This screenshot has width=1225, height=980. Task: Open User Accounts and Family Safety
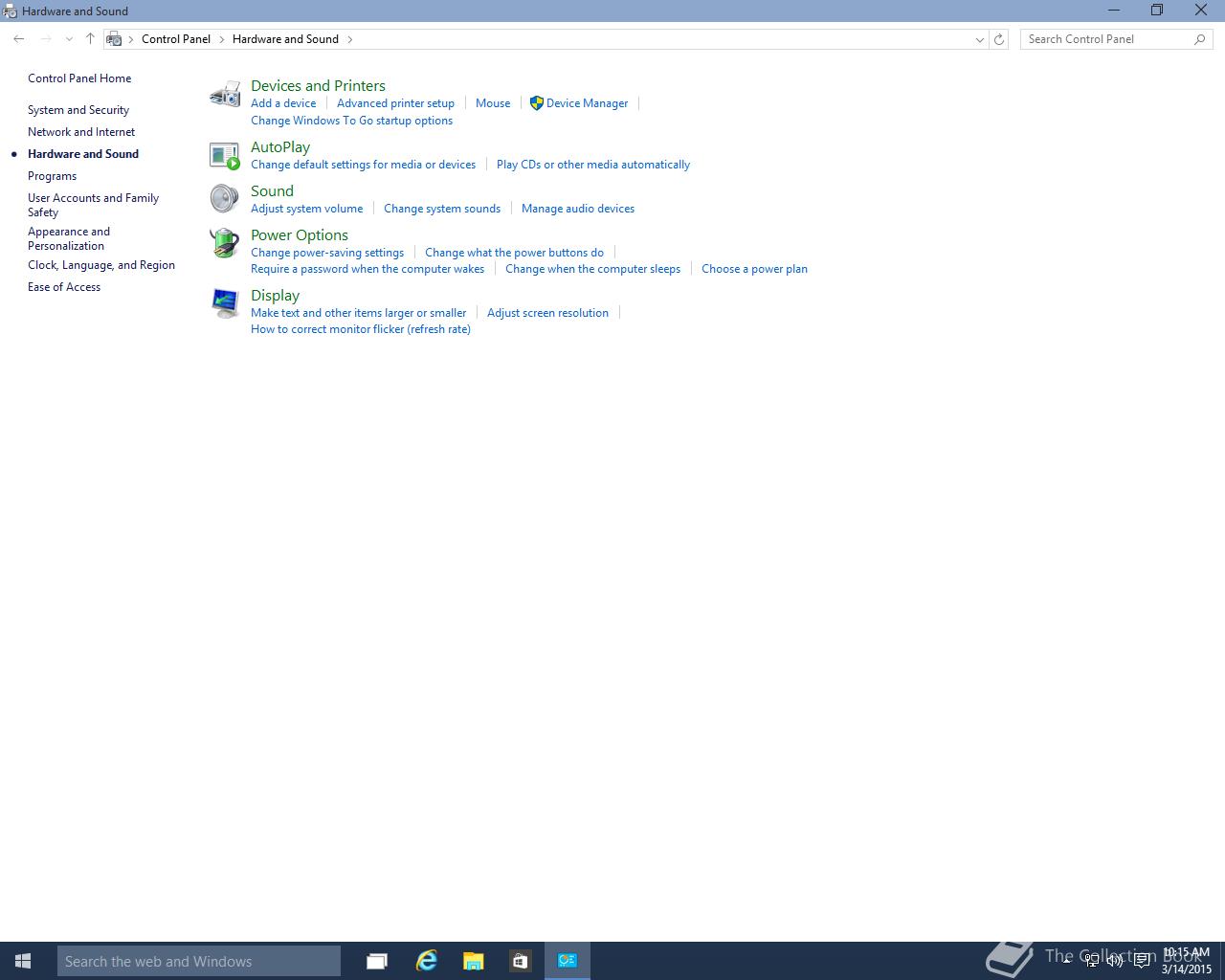(94, 205)
